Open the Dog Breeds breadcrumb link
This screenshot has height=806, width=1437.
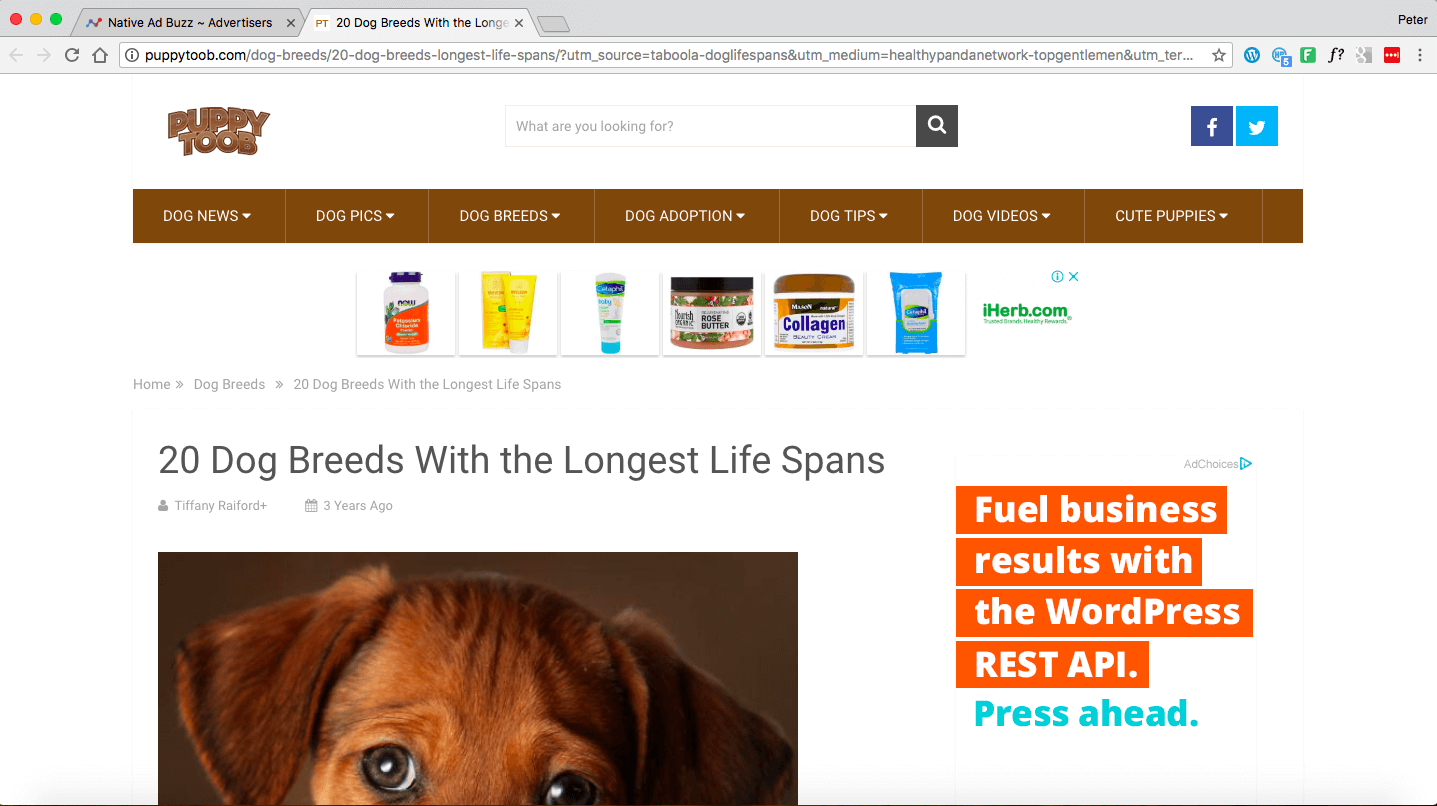[x=229, y=384]
